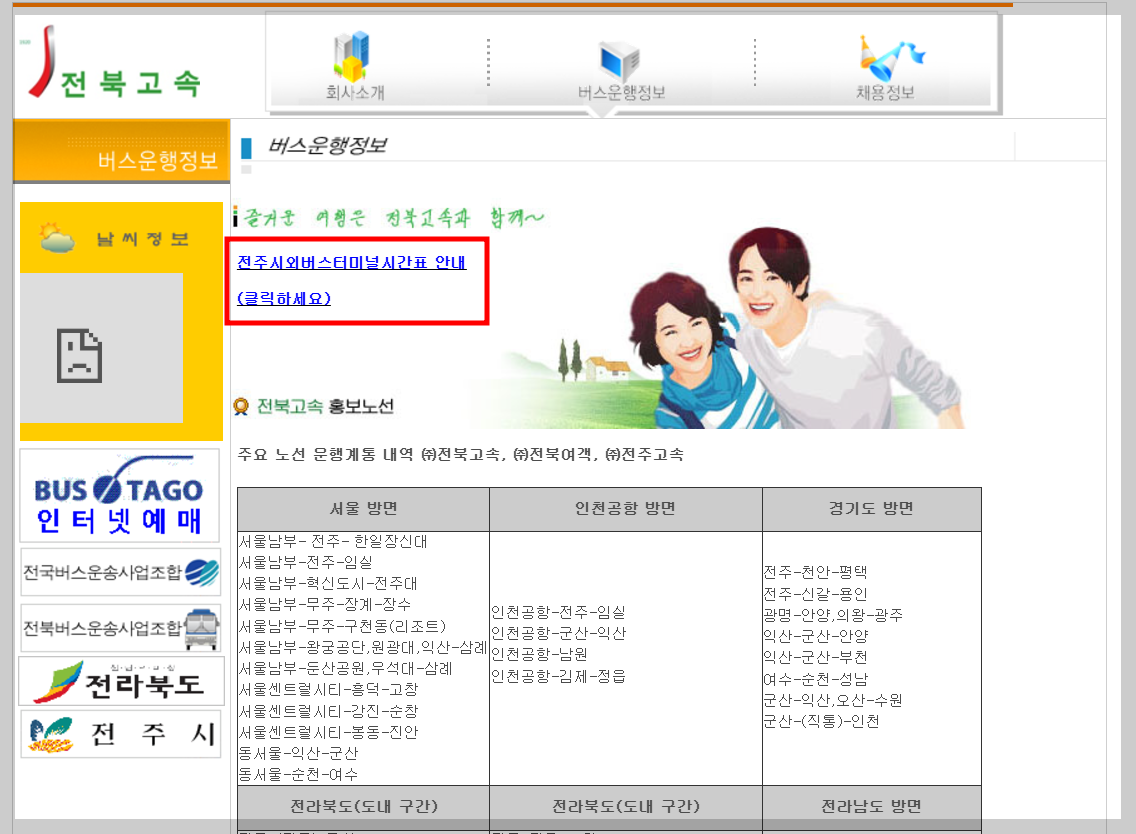Open 전주시 banner link
1136x834 pixels.
tap(120, 734)
